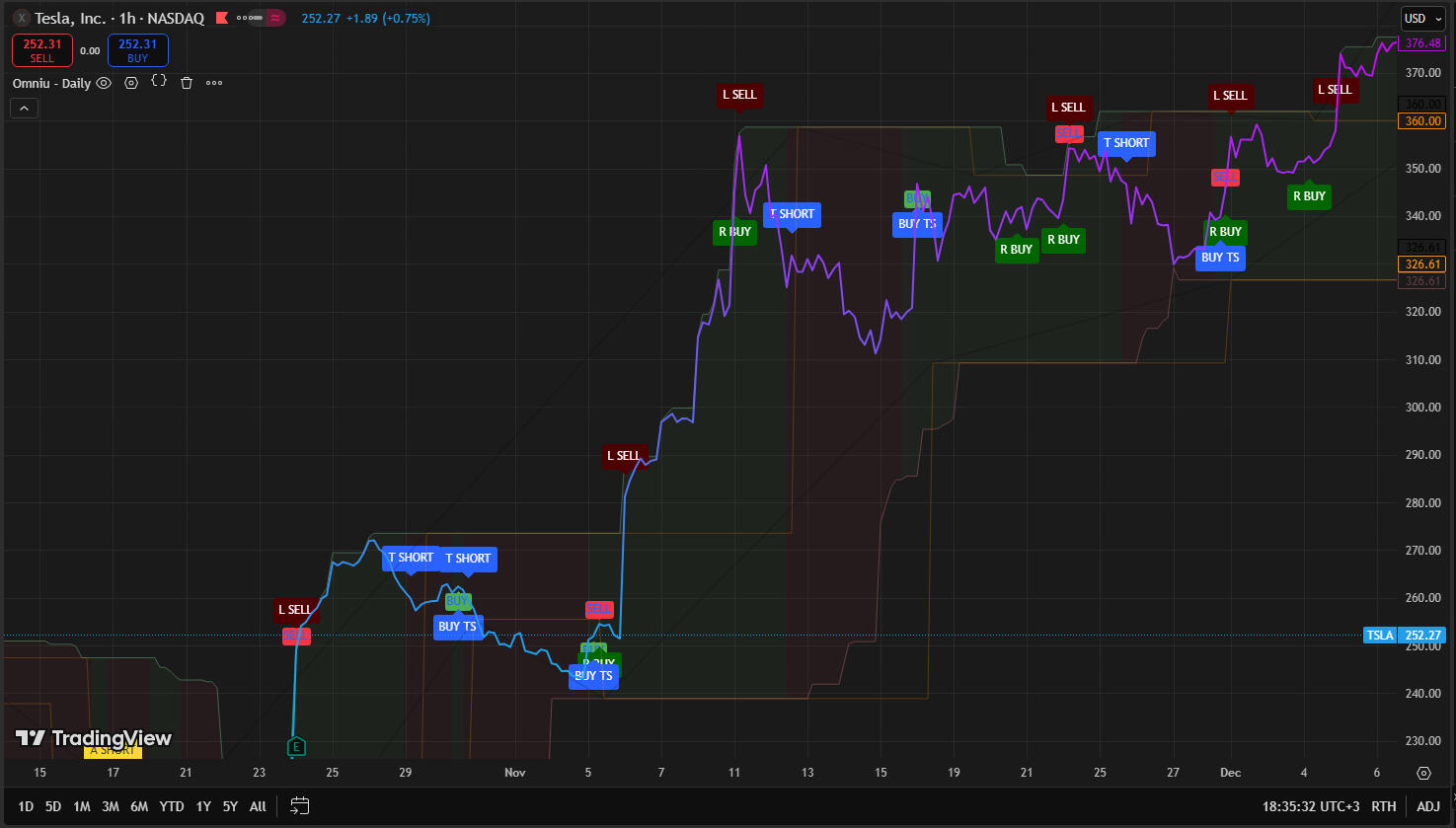Open the RTH session selector
This screenshot has height=828, width=1456.
(x=1384, y=806)
